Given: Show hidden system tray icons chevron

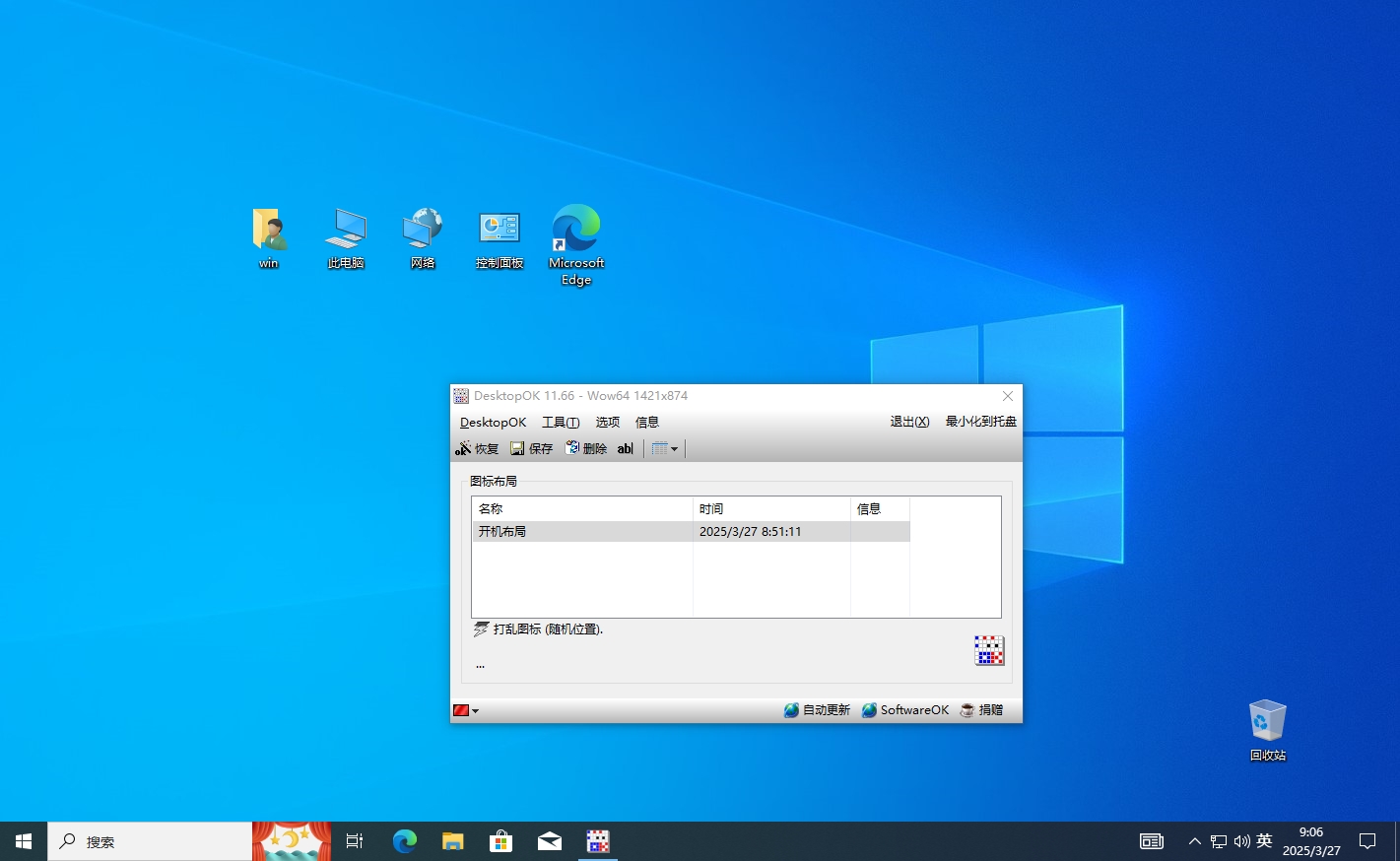Looking at the screenshot, I should point(1194,841).
